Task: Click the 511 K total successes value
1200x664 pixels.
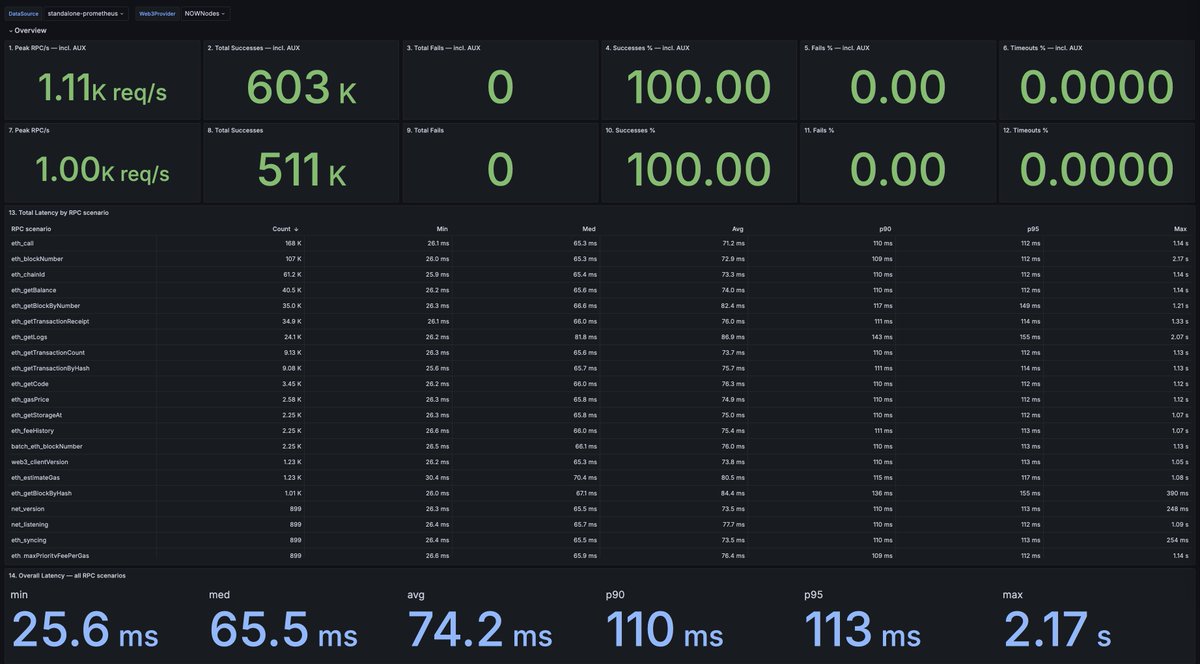Action: click(301, 172)
